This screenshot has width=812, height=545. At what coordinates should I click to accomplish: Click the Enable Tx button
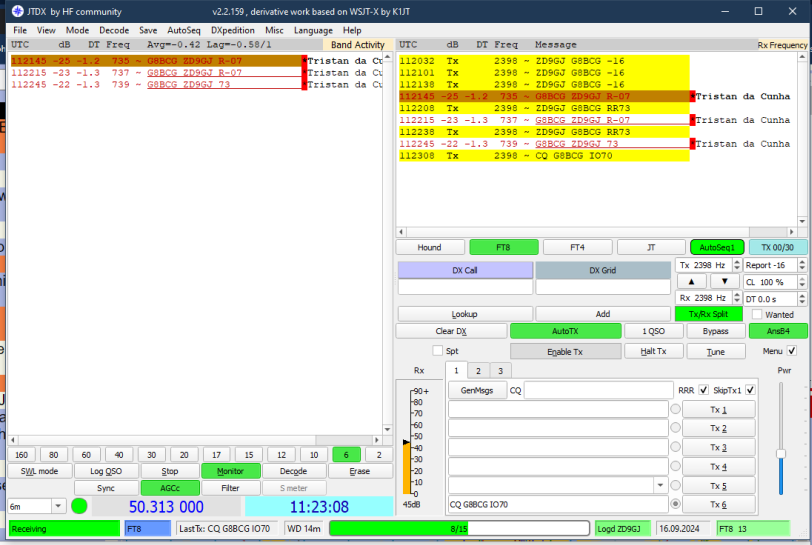click(x=565, y=352)
